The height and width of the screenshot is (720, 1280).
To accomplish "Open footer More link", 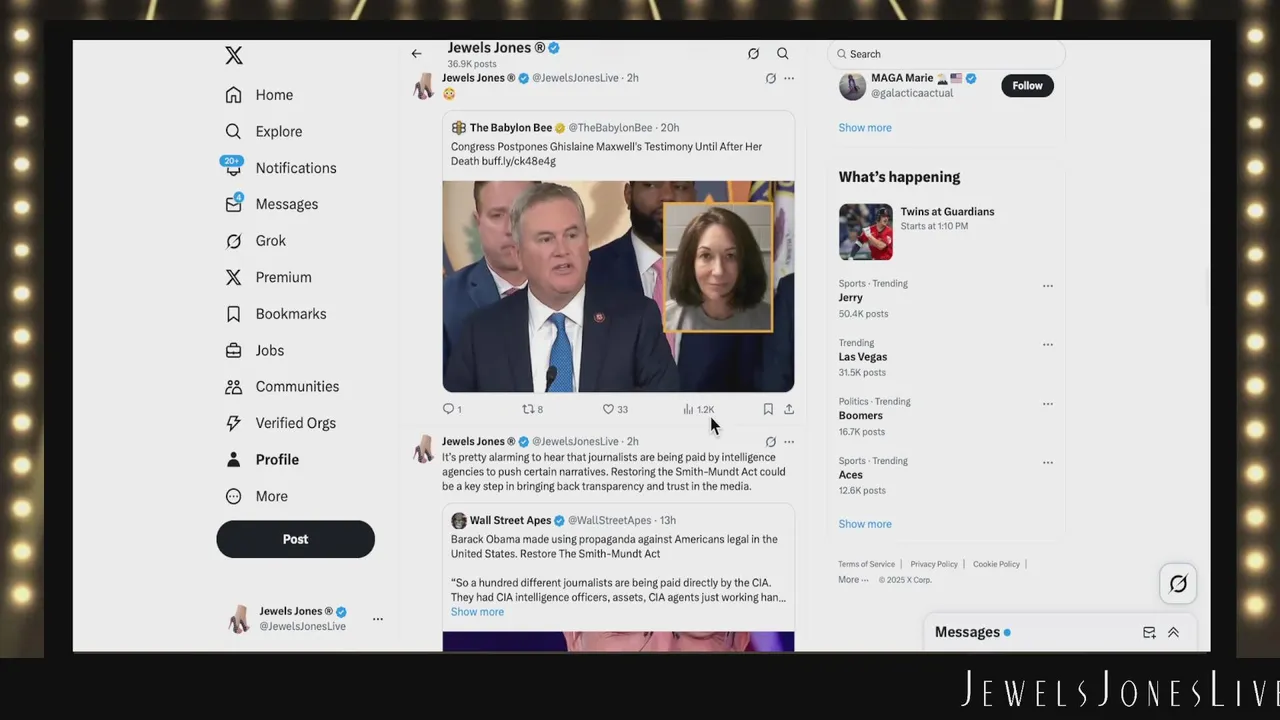I will point(853,580).
